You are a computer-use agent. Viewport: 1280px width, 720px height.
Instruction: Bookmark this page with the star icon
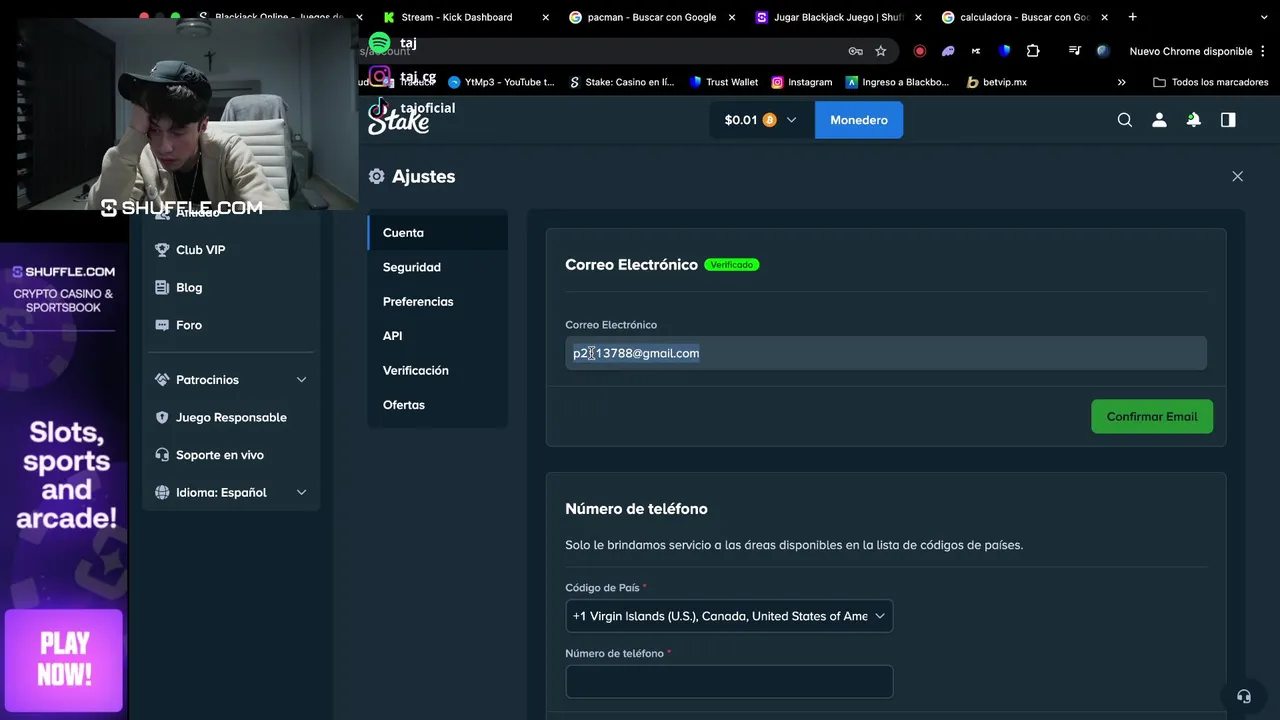(881, 51)
